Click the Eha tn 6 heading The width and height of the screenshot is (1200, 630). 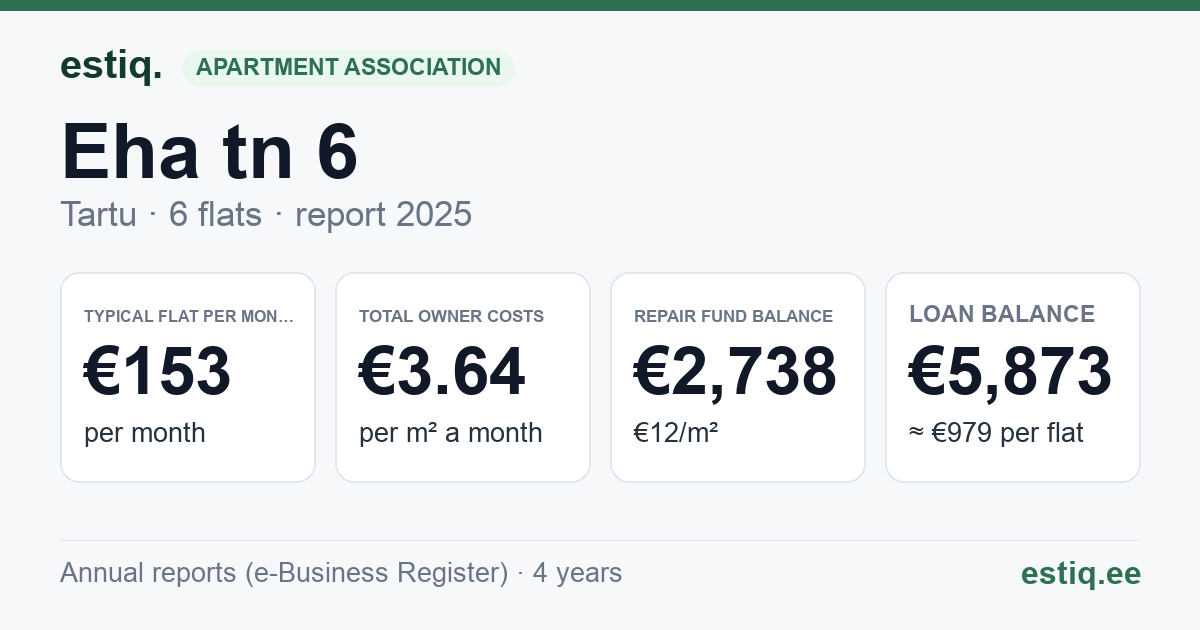210,151
